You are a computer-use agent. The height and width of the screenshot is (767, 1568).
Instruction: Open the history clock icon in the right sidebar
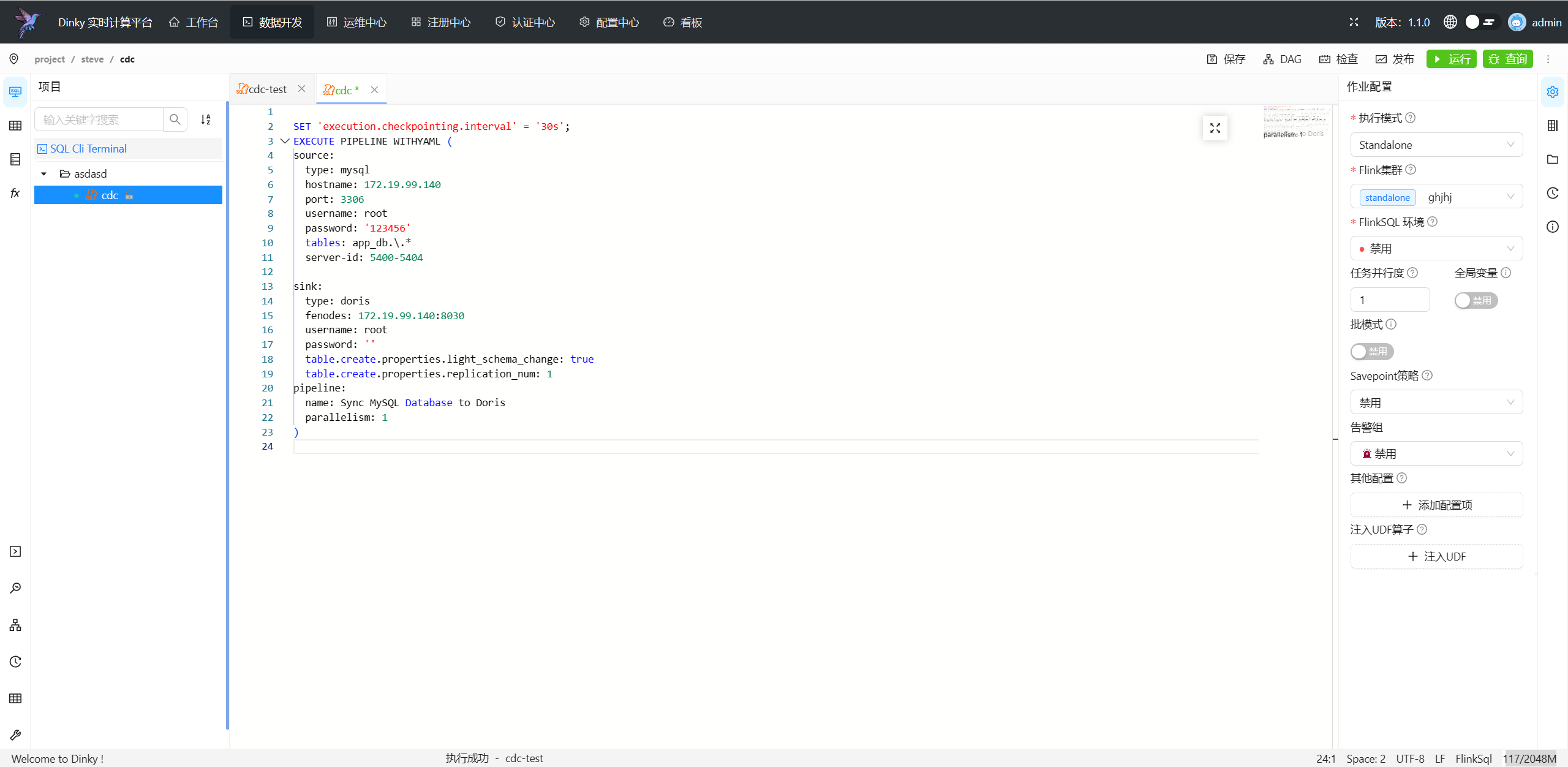[x=1553, y=193]
